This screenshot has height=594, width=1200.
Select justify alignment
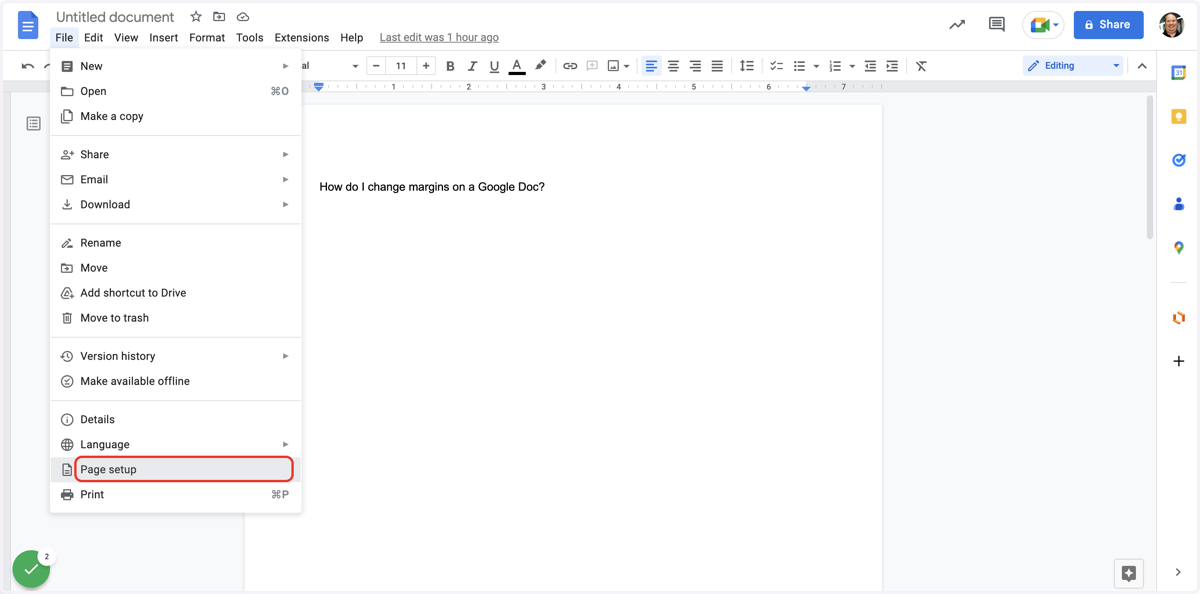717,66
